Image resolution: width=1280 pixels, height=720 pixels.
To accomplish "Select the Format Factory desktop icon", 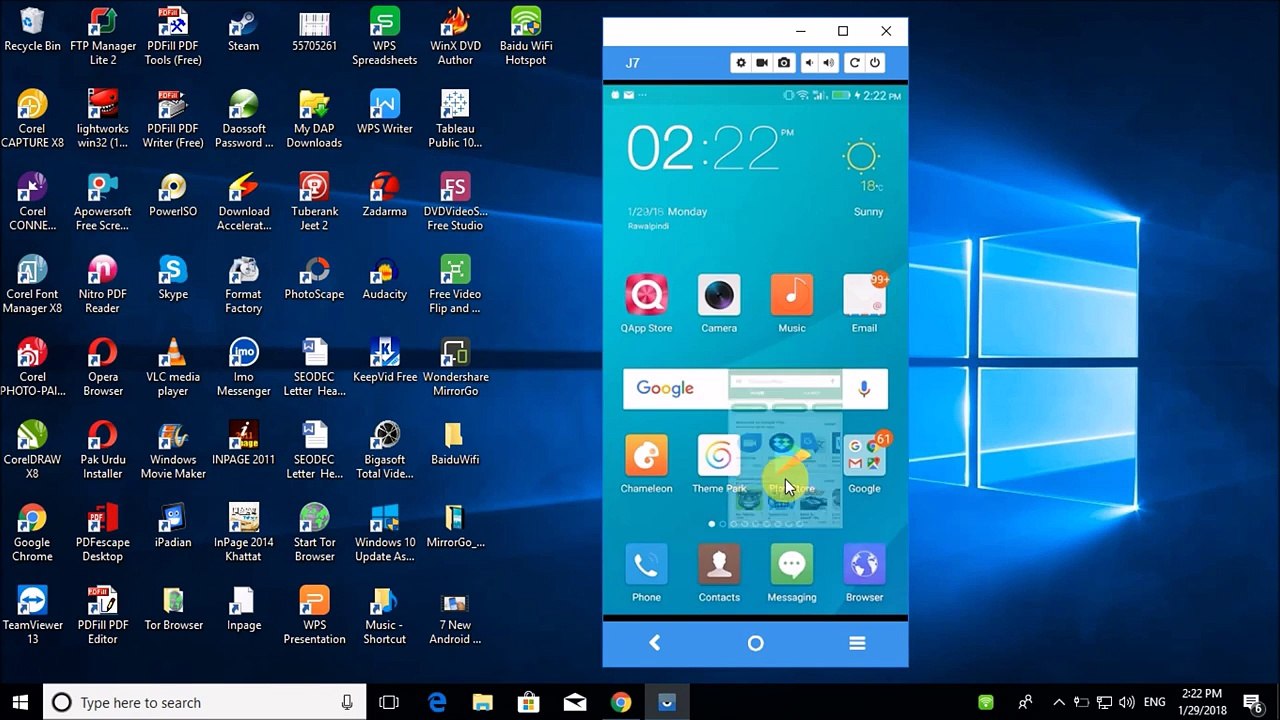I will pos(243,285).
